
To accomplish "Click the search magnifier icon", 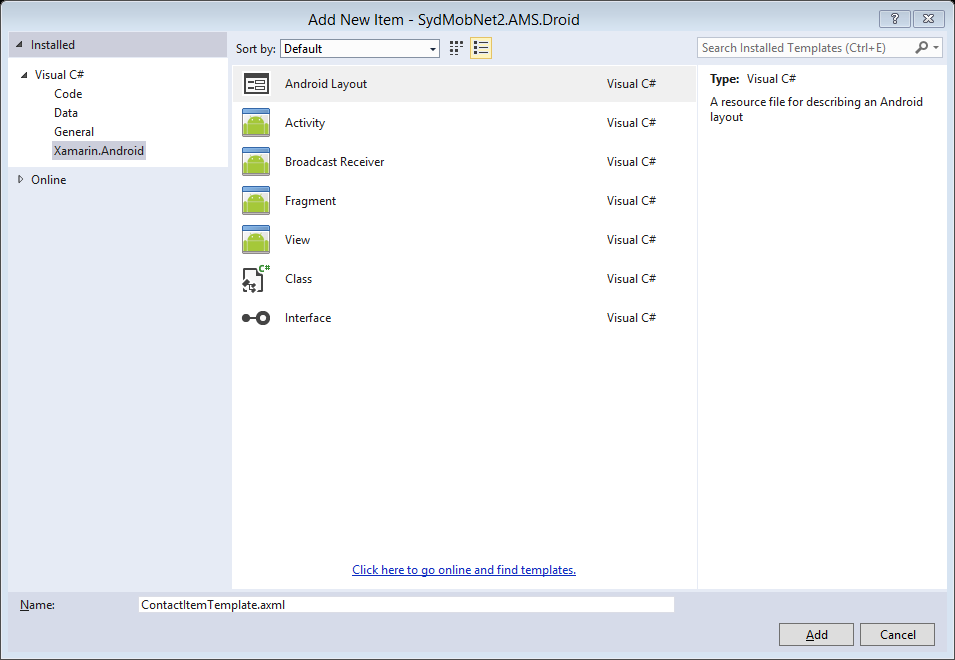I will (x=922, y=47).
